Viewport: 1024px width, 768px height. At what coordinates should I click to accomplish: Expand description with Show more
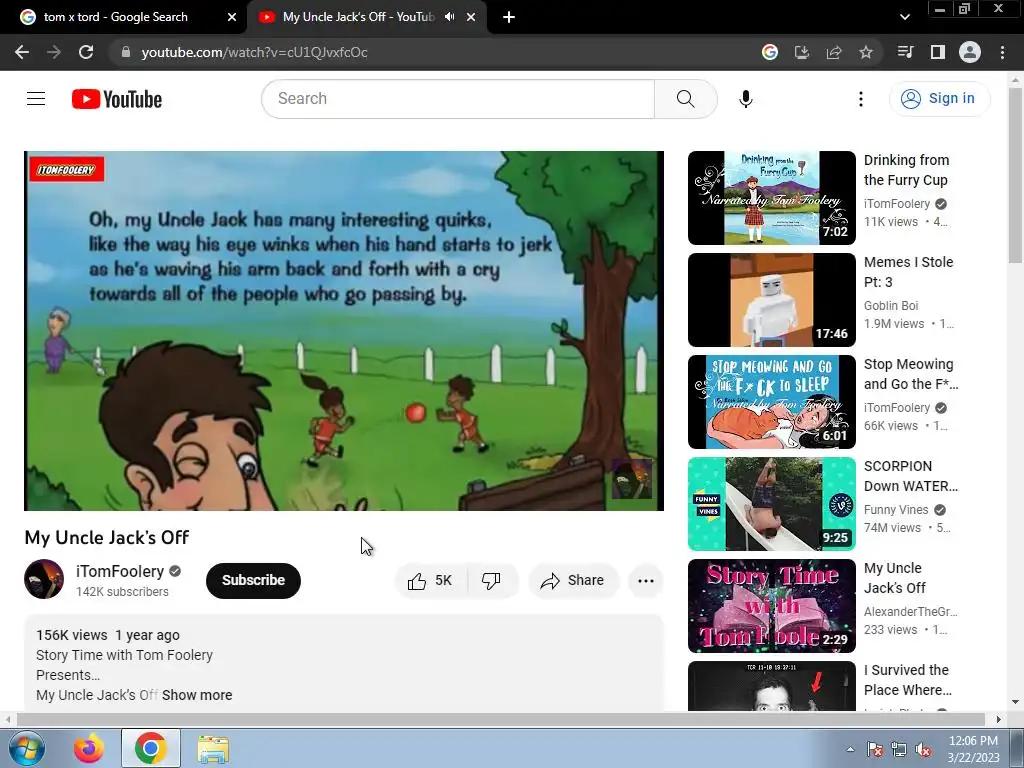tap(197, 696)
